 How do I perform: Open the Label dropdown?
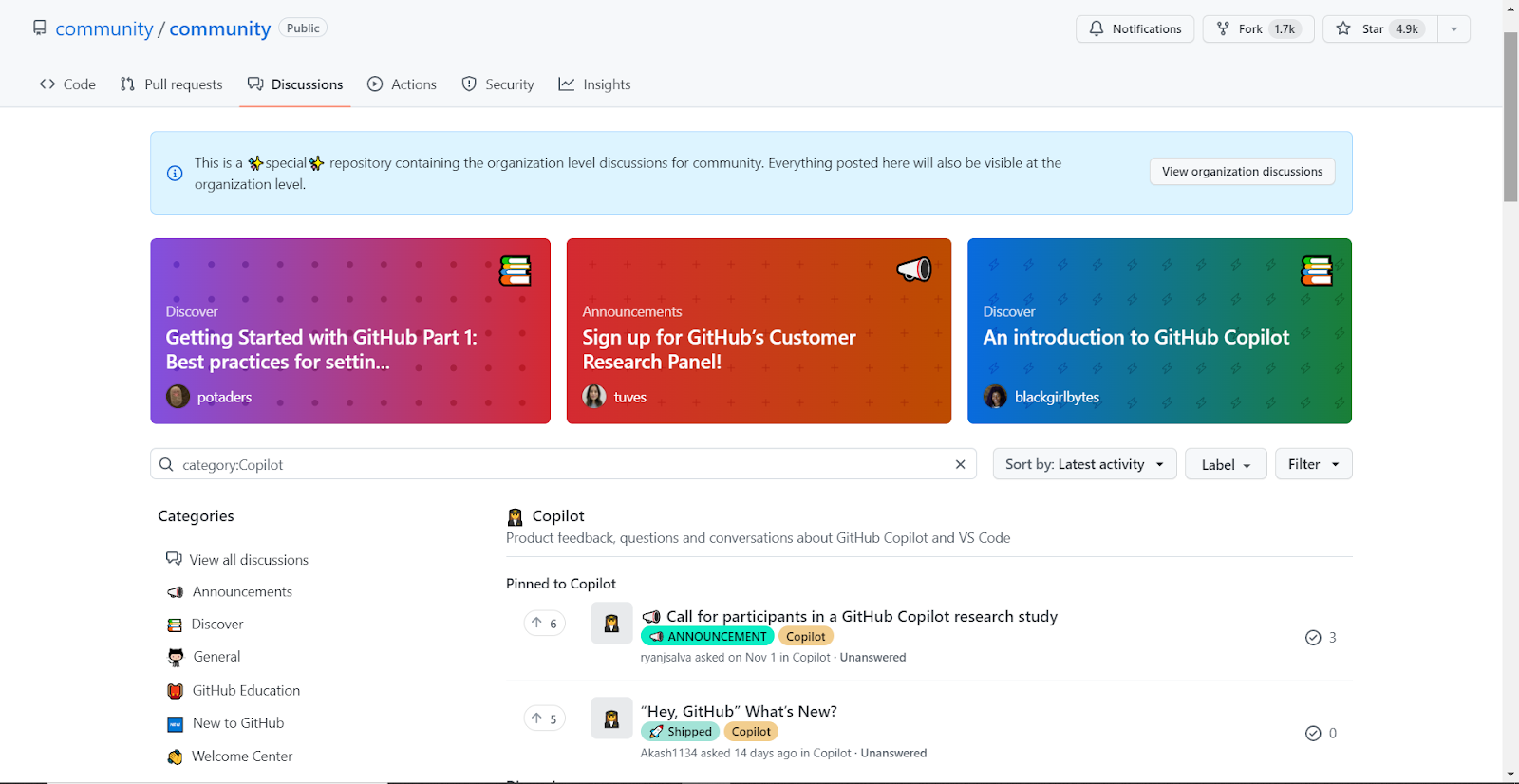pyautogui.click(x=1226, y=464)
